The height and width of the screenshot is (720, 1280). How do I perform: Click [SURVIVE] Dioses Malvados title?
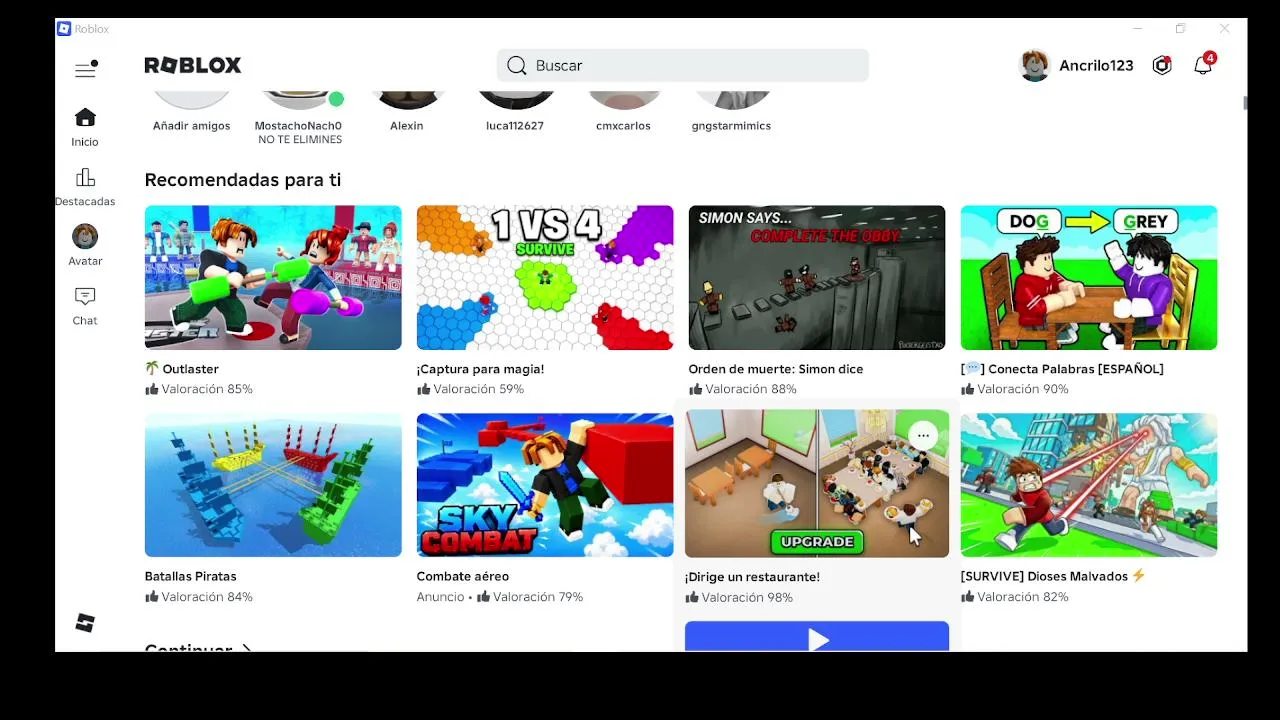point(1053,576)
